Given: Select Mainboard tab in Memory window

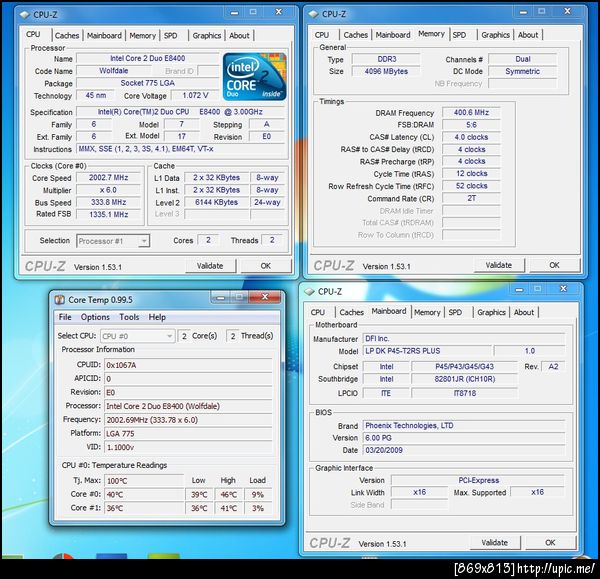Looking at the screenshot, I should pos(393,35).
